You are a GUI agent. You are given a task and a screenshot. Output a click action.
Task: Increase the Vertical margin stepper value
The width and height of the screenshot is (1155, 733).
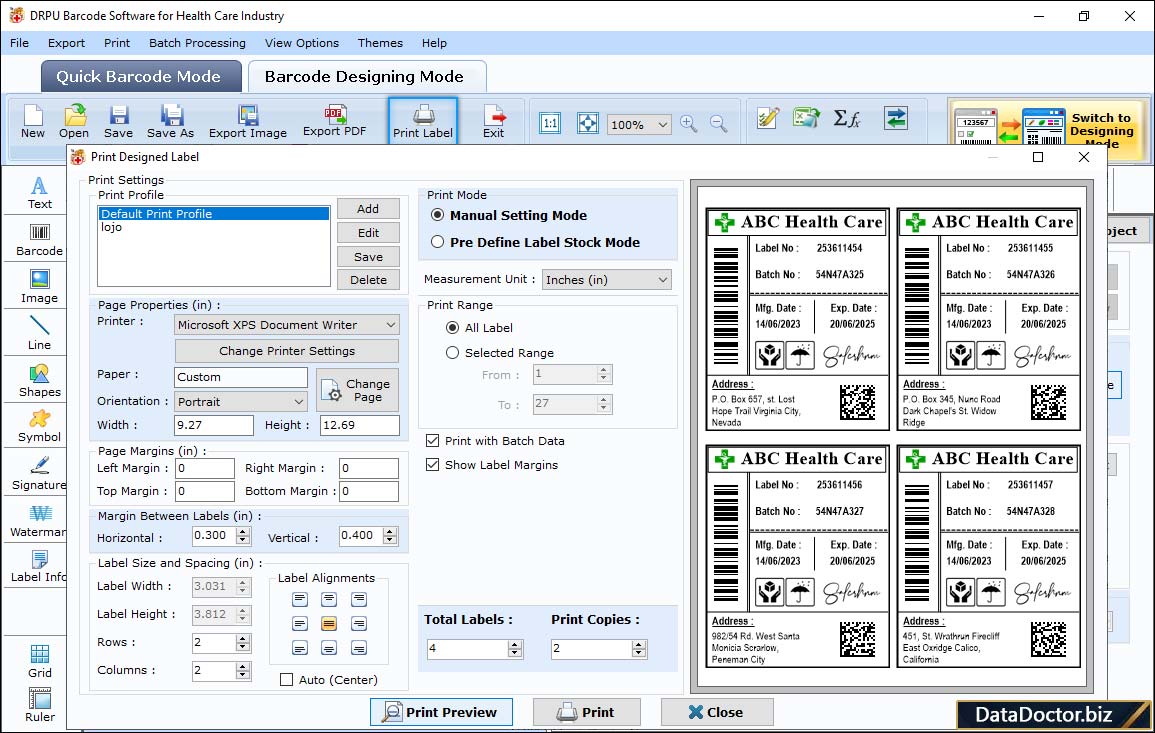(390, 531)
